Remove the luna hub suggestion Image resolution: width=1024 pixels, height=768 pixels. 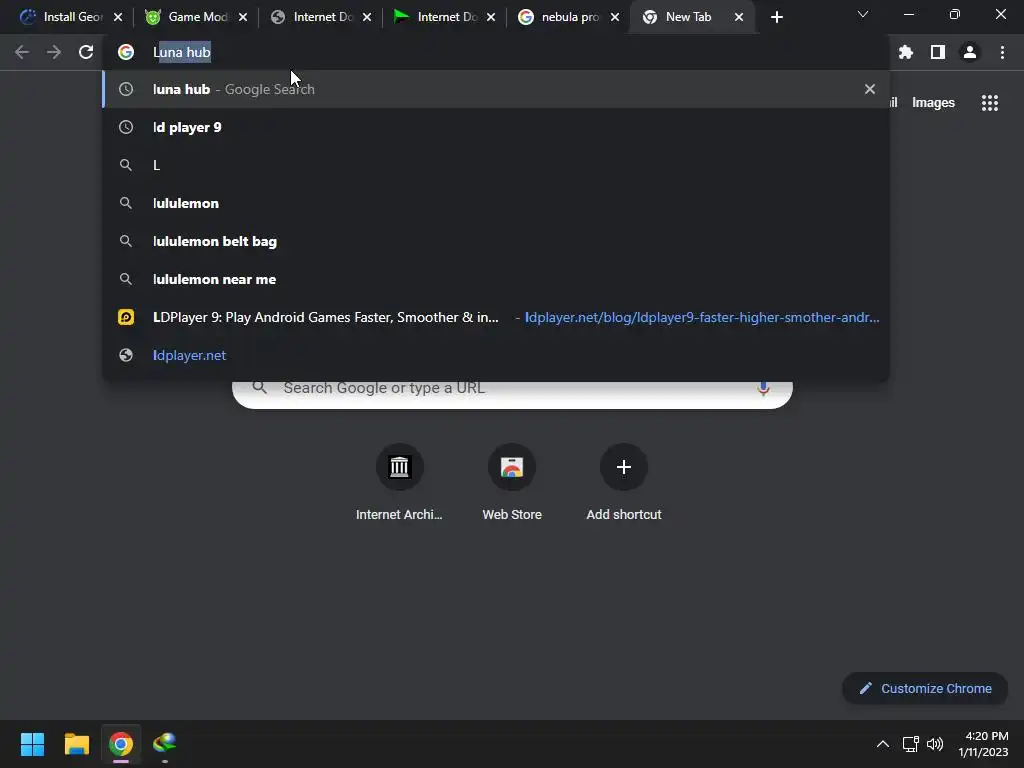pos(870,89)
